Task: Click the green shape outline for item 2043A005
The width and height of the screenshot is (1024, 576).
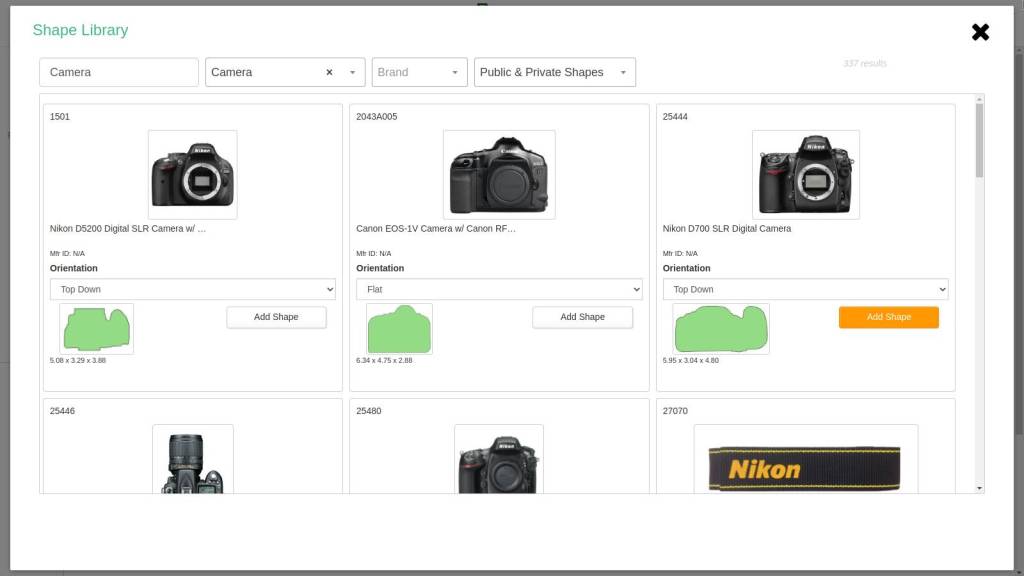Action: (399, 329)
